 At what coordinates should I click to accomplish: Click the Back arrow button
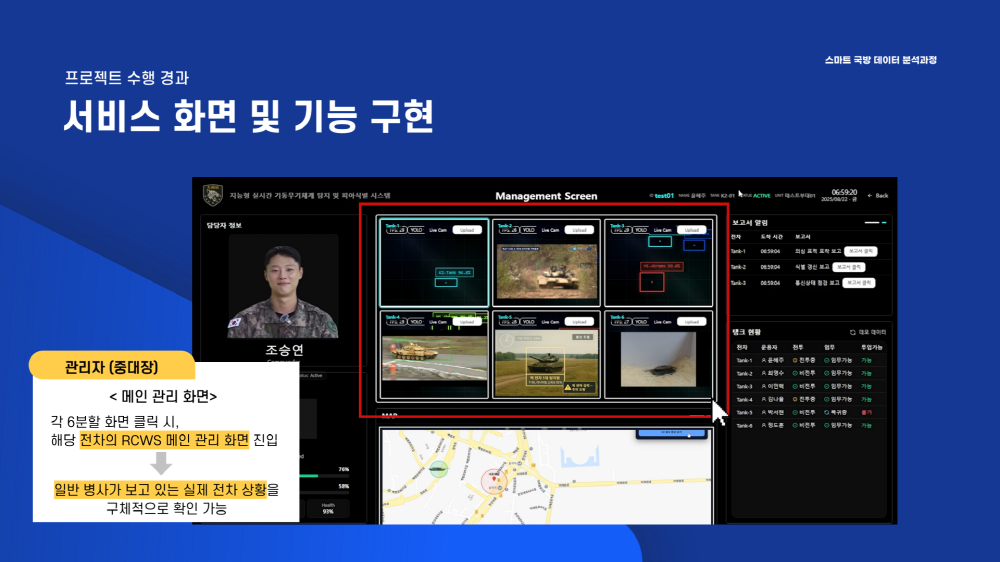coord(878,196)
